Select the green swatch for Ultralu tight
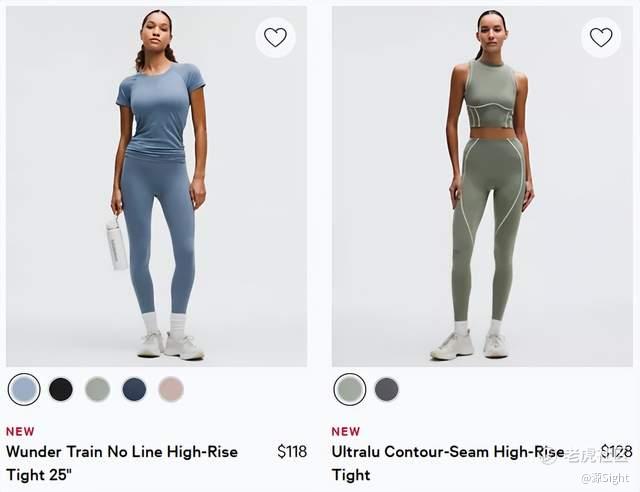Screen dimensions: 640x492 coord(350,389)
